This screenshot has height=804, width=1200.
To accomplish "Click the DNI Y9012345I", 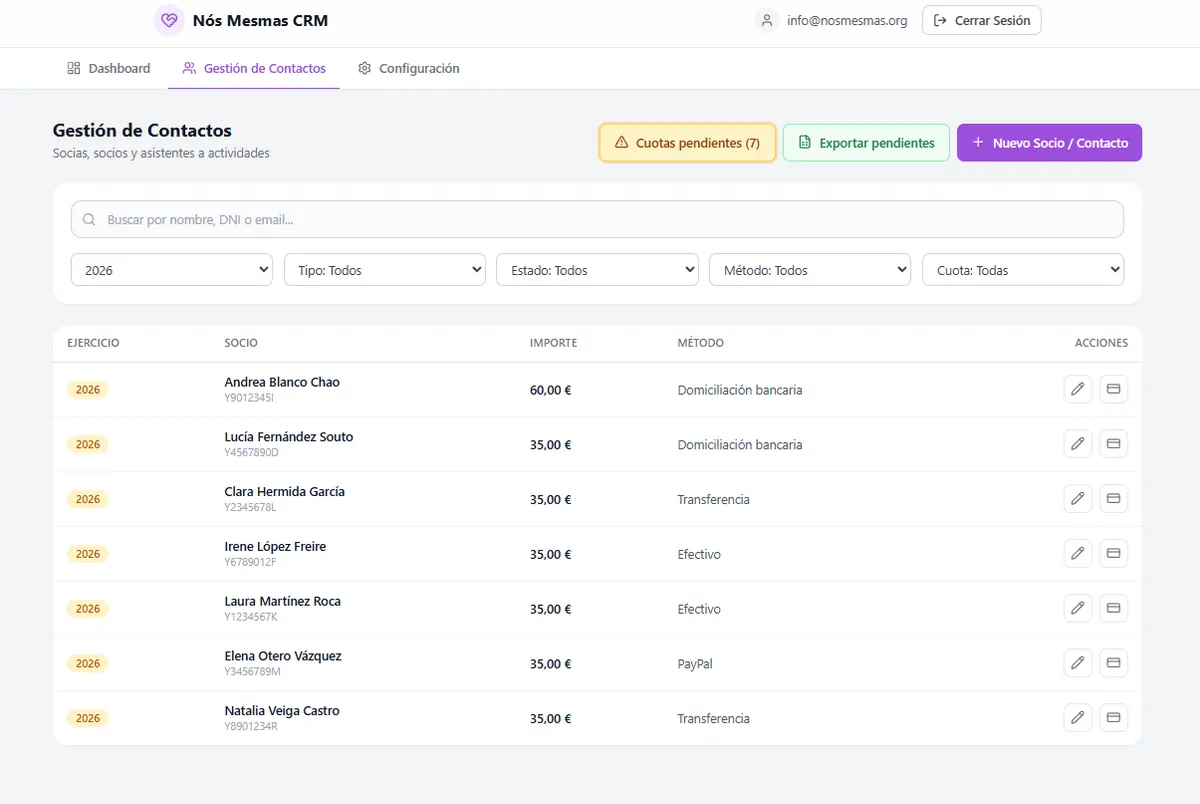I will tap(249, 398).
